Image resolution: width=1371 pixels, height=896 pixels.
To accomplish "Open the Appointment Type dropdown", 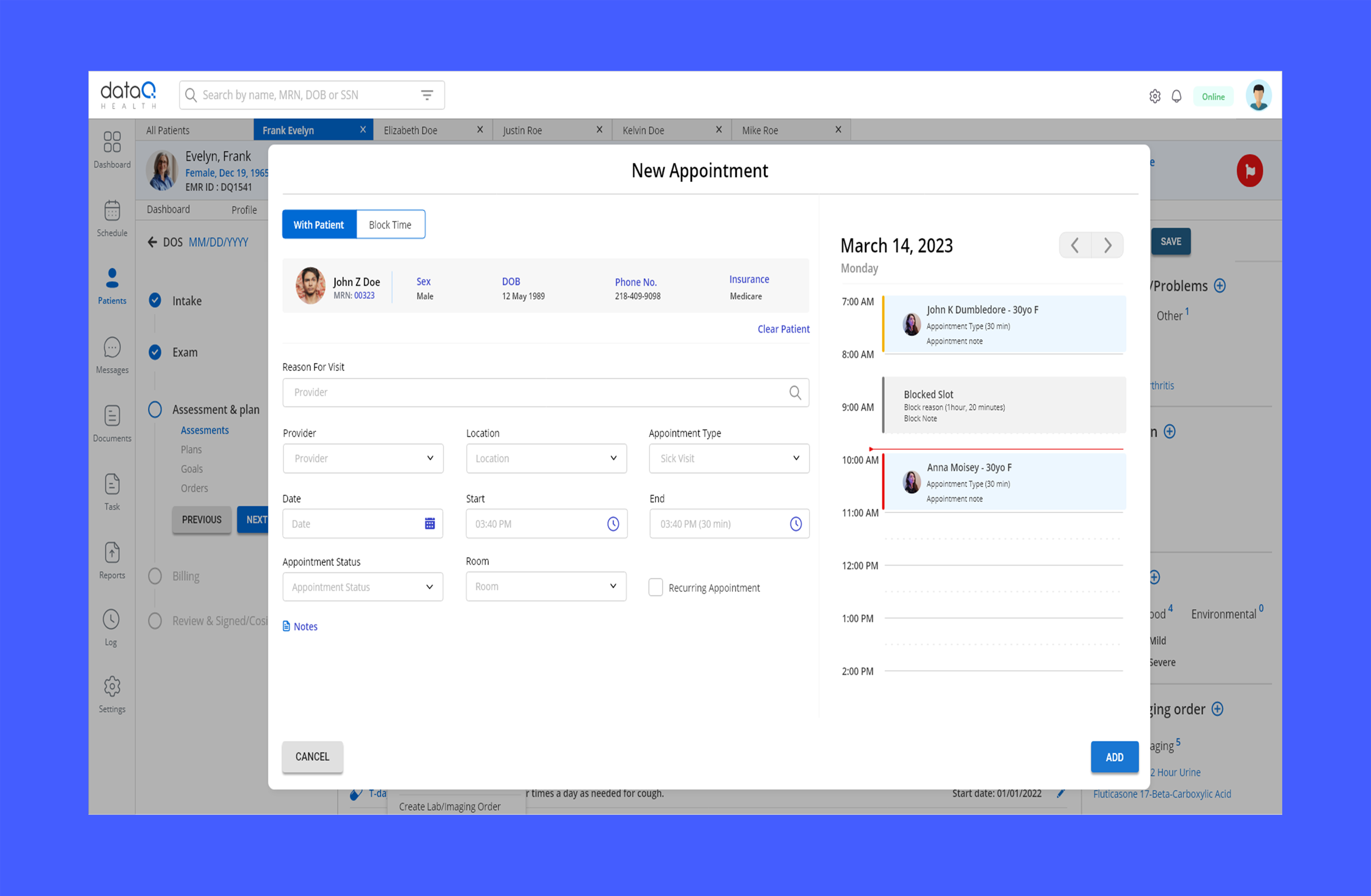I will pyautogui.click(x=729, y=458).
